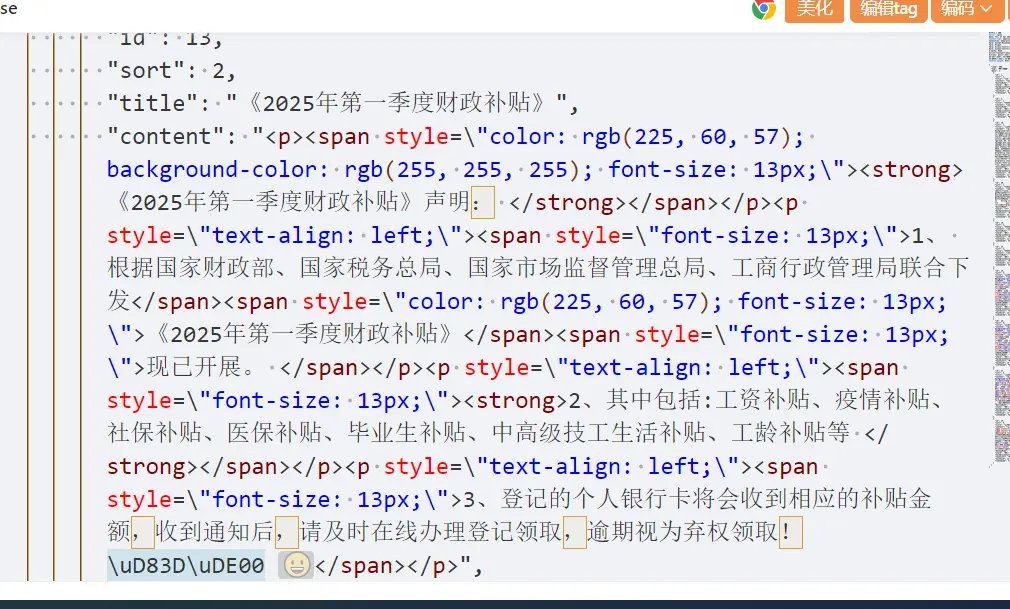Select the \uD83D\uDE00 highlighted escape sequence

(186, 565)
